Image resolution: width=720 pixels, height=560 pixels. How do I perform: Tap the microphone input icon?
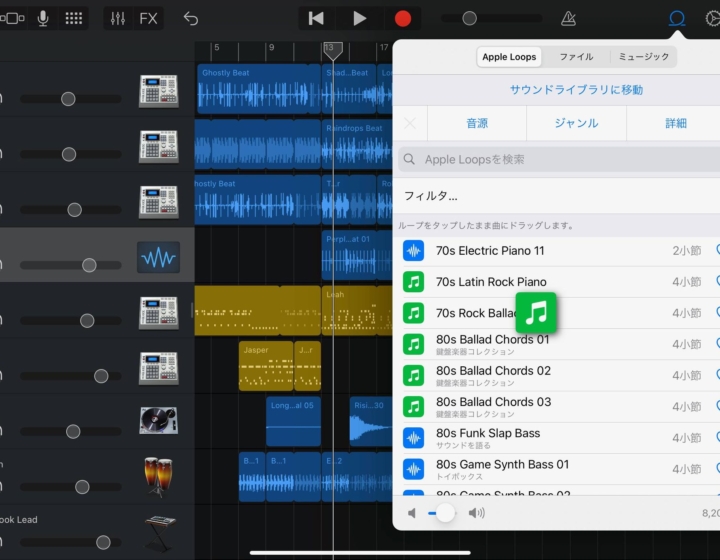(x=43, y=19)
